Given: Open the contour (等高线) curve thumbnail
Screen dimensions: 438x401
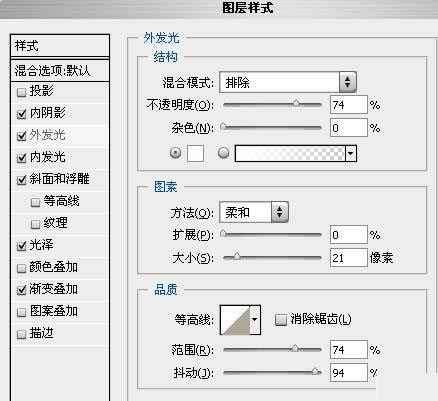Looking at the screenshot, I should (x=235, y=320).
